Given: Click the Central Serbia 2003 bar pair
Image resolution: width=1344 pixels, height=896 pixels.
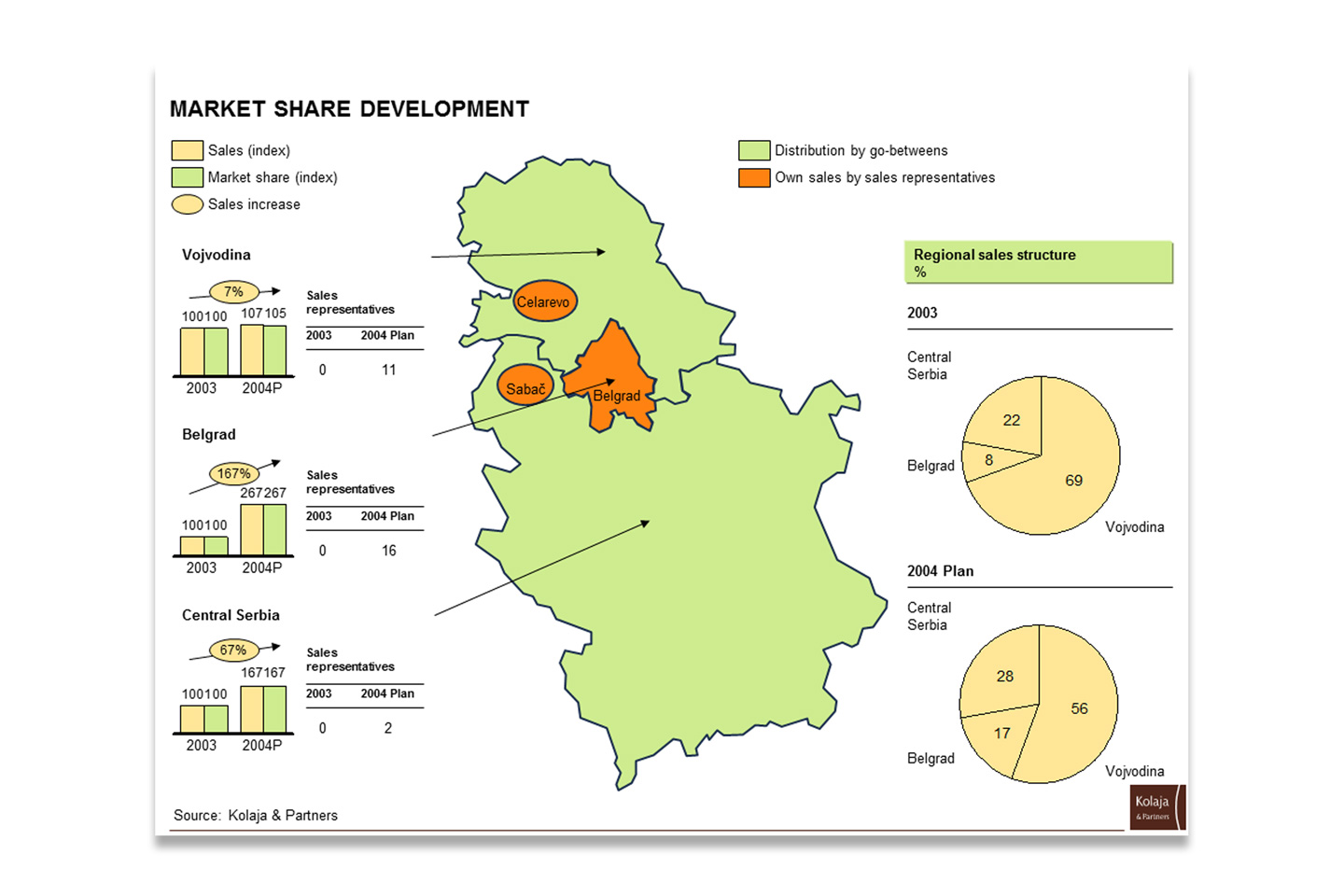Looking at the screenshot, I should click(203, 719).
